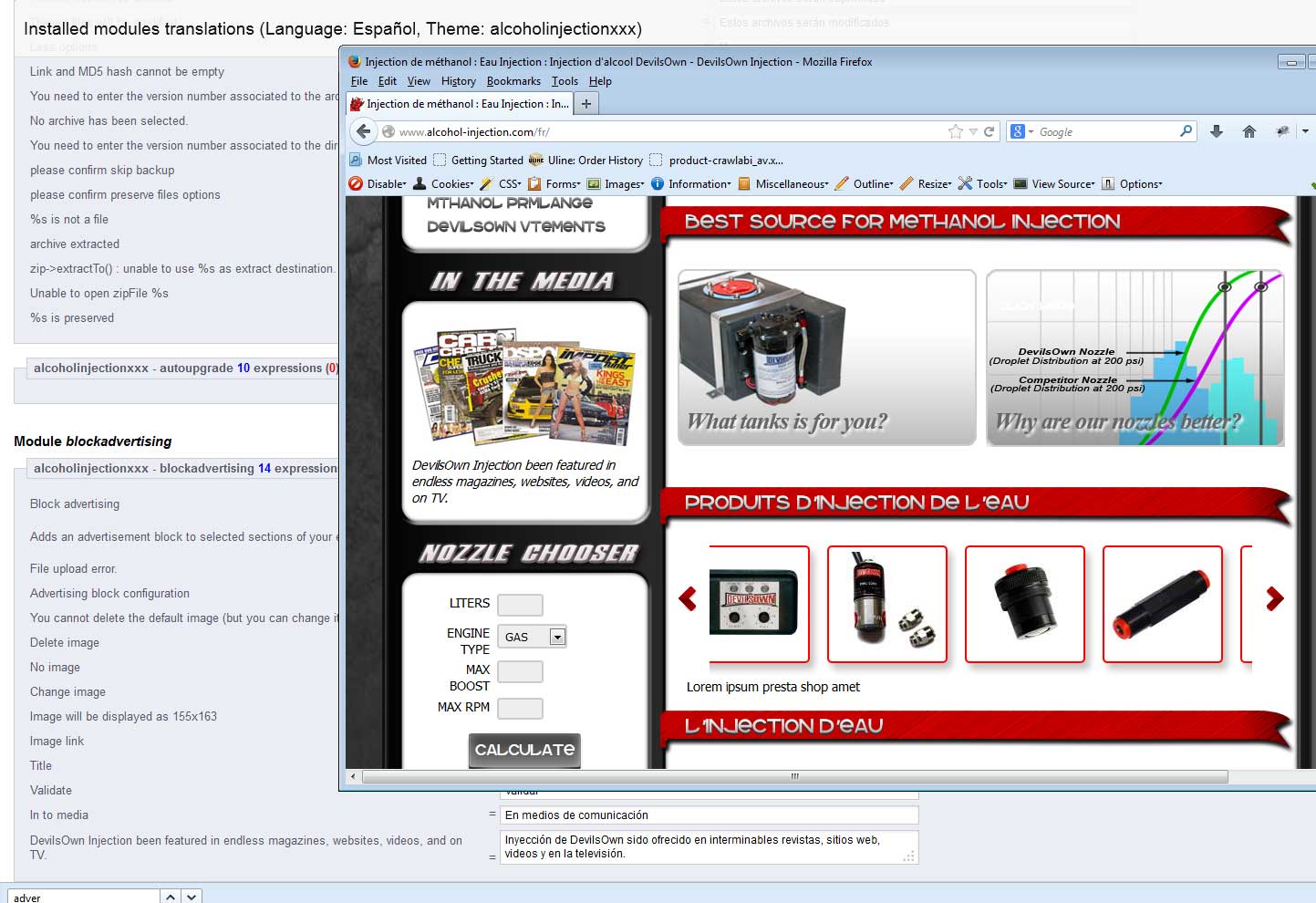Viewport: 1316px width, 903px height.
Task: Open the Getting Started bookmark
Action: coord(479,160)
